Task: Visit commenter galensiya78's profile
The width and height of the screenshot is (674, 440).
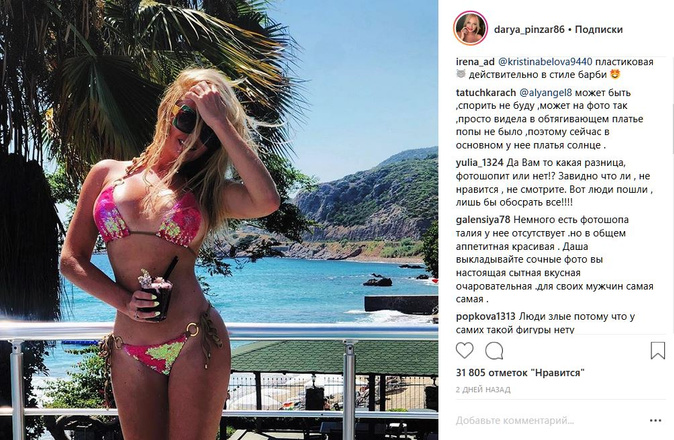Action: tap(483, 220)
